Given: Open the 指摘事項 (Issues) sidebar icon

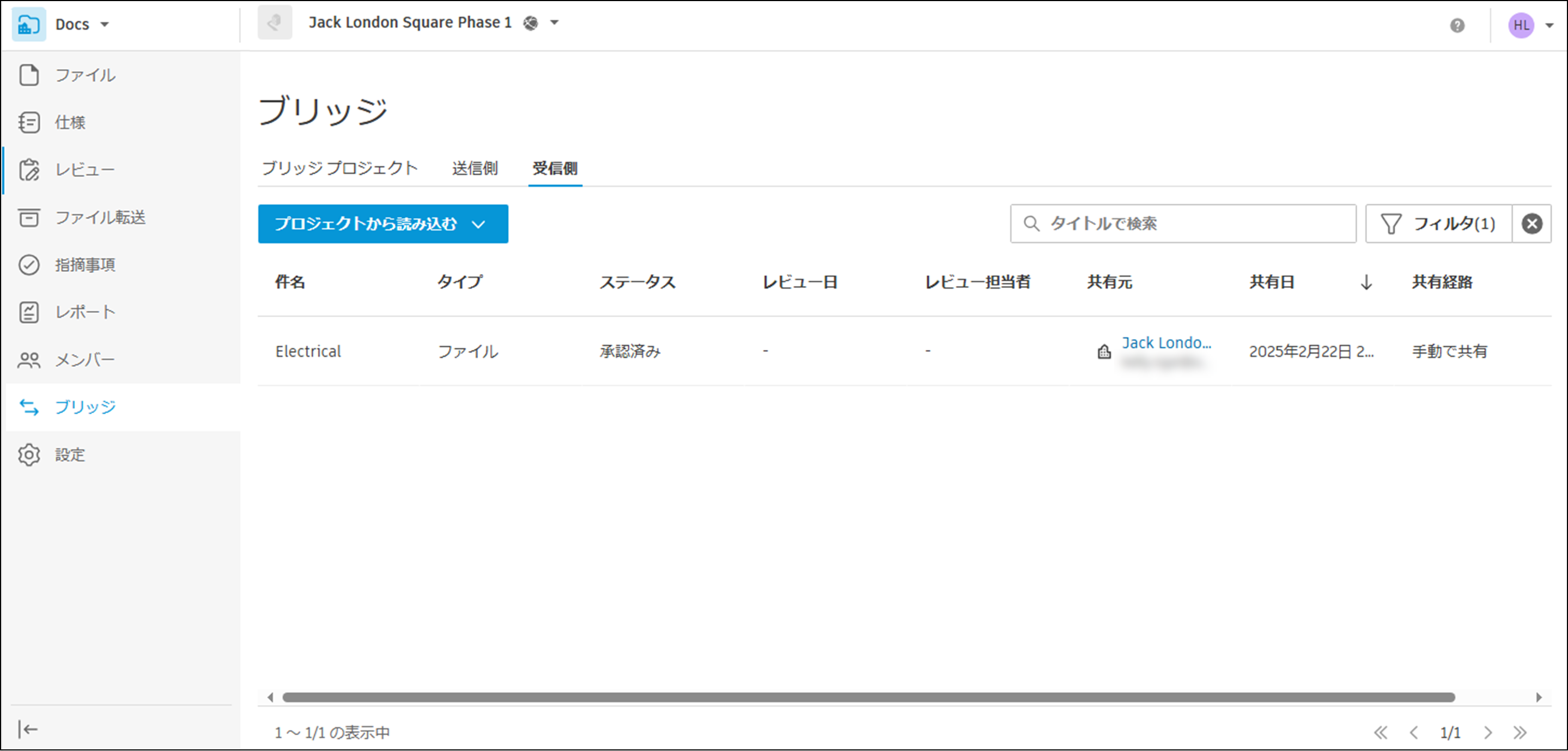Looking at the screenshot, I should click(29, 265).
